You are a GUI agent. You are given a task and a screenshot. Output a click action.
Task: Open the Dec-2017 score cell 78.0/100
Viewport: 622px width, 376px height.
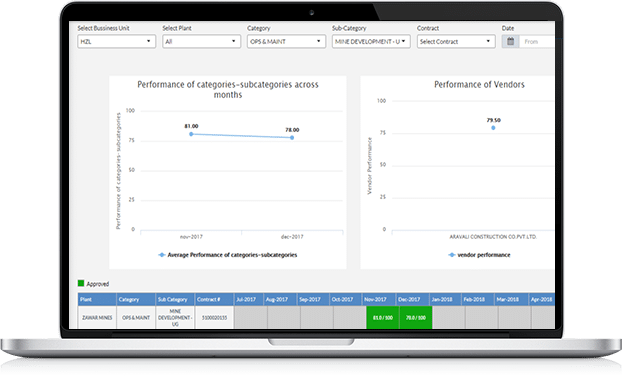point(416,317)
